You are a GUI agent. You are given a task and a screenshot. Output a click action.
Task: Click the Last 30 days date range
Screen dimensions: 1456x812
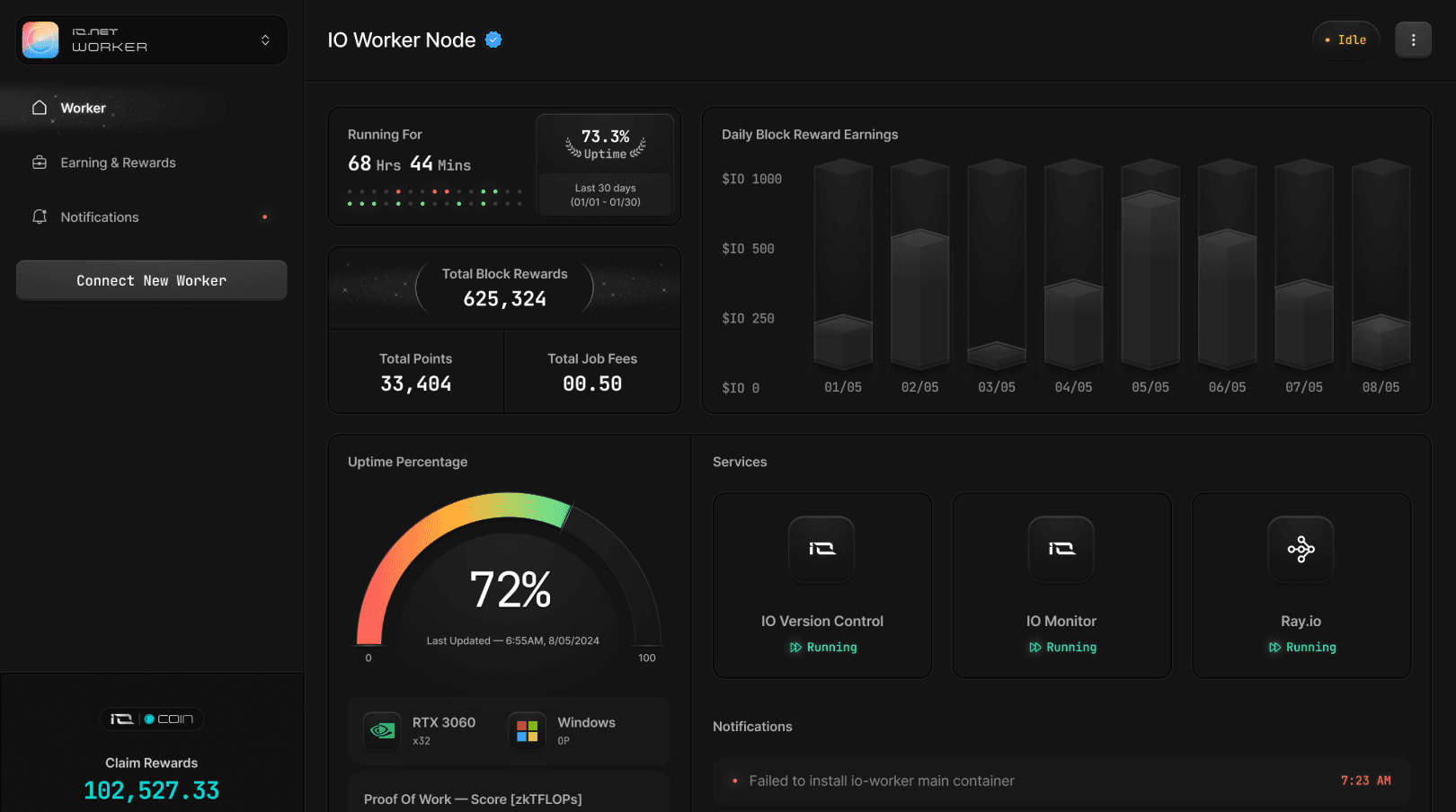(605, 195)
